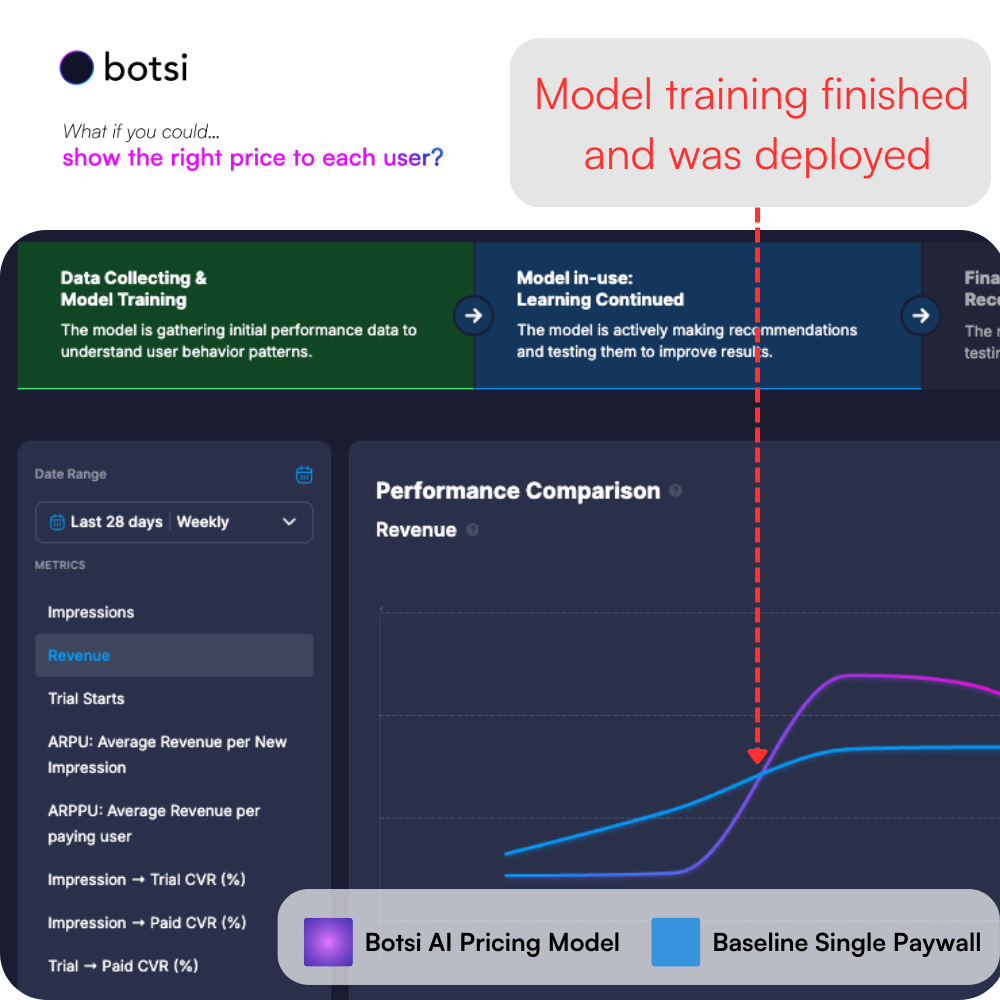
Task: Click the Botsi AI Pricing Model legend label
Action: pos(492,943)
